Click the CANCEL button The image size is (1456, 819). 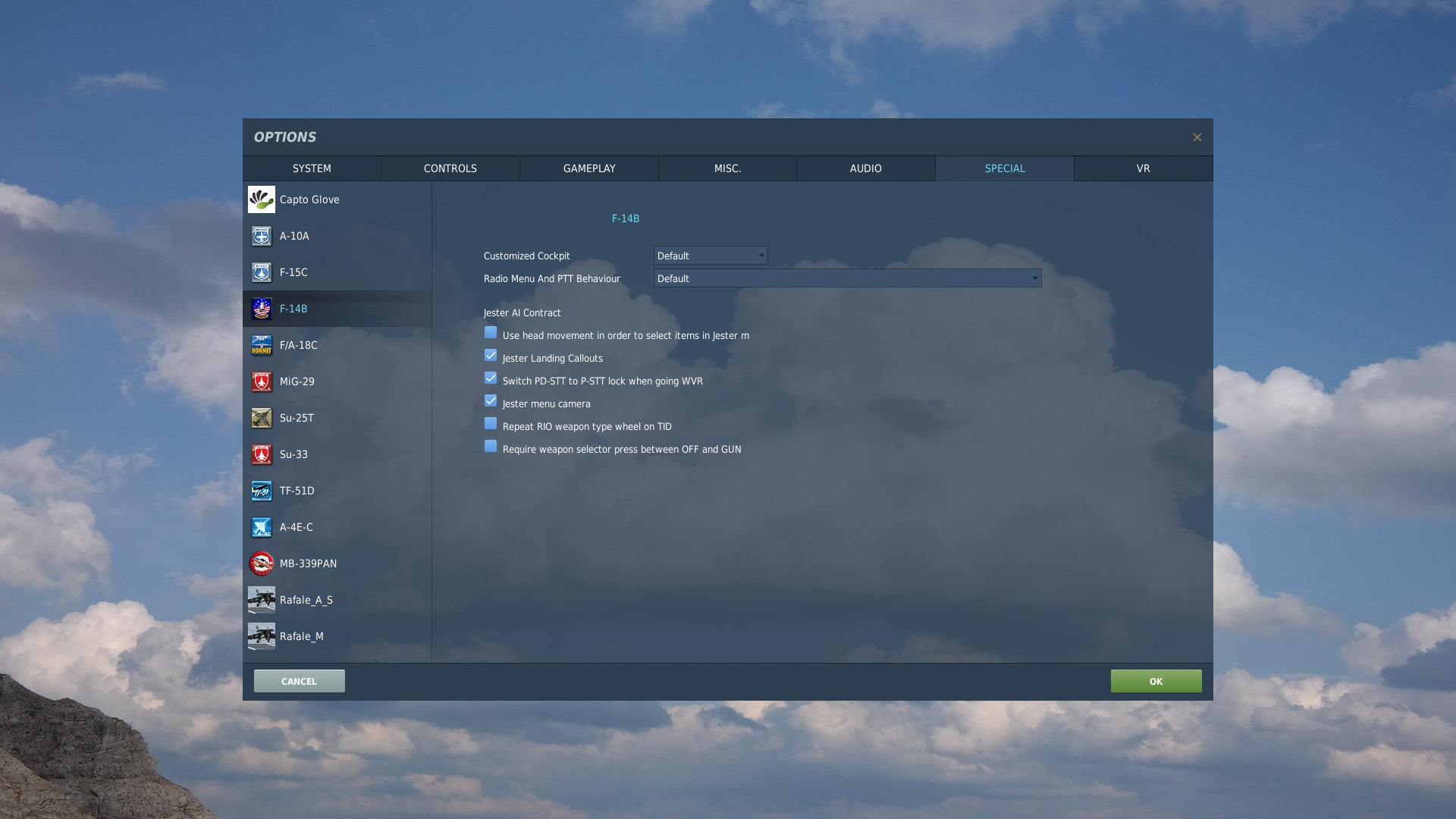pos(300,681)
